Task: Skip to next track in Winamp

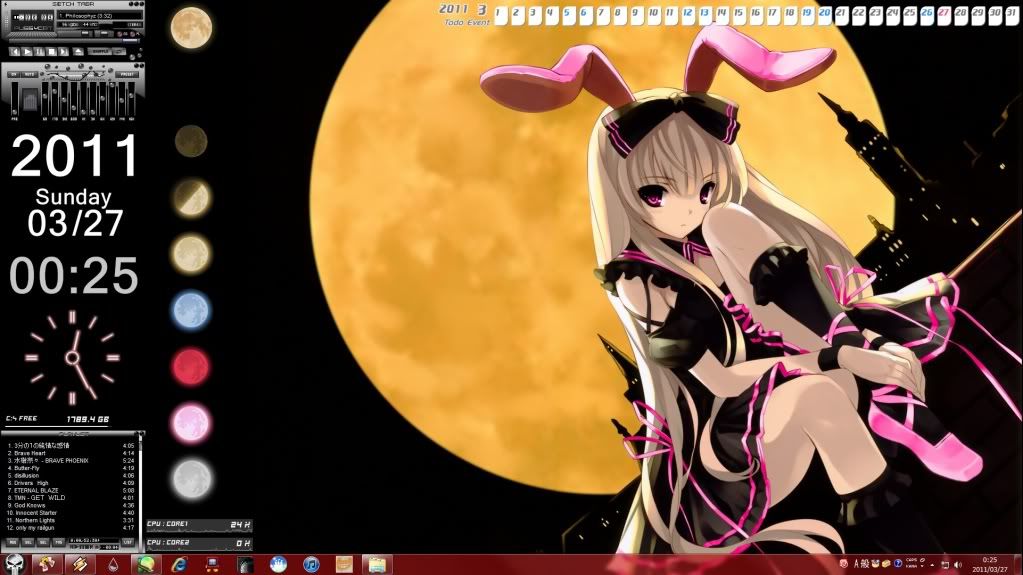Action: 63,52
